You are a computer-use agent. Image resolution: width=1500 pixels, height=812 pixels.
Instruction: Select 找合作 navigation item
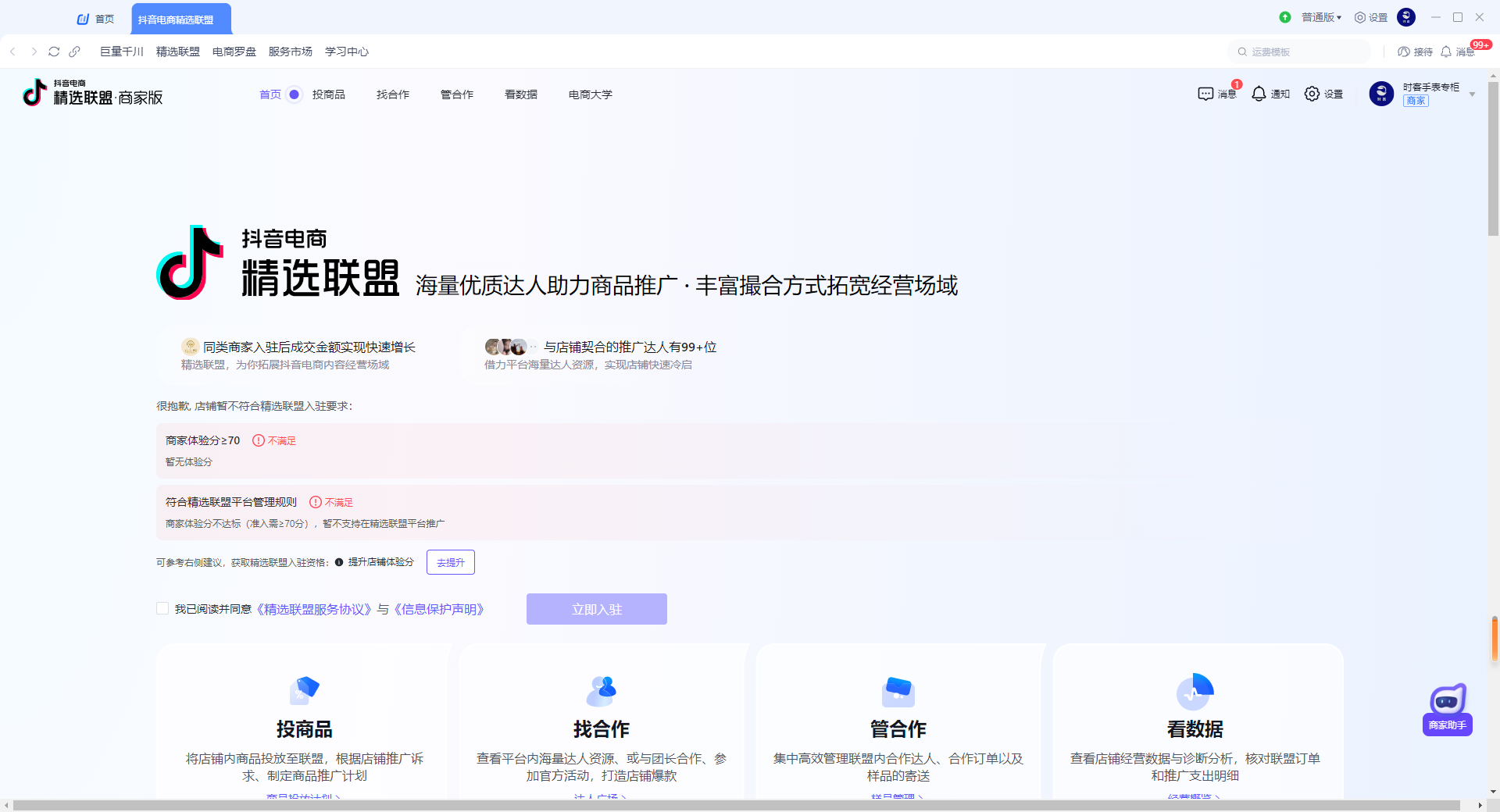(x=393, y=94)
